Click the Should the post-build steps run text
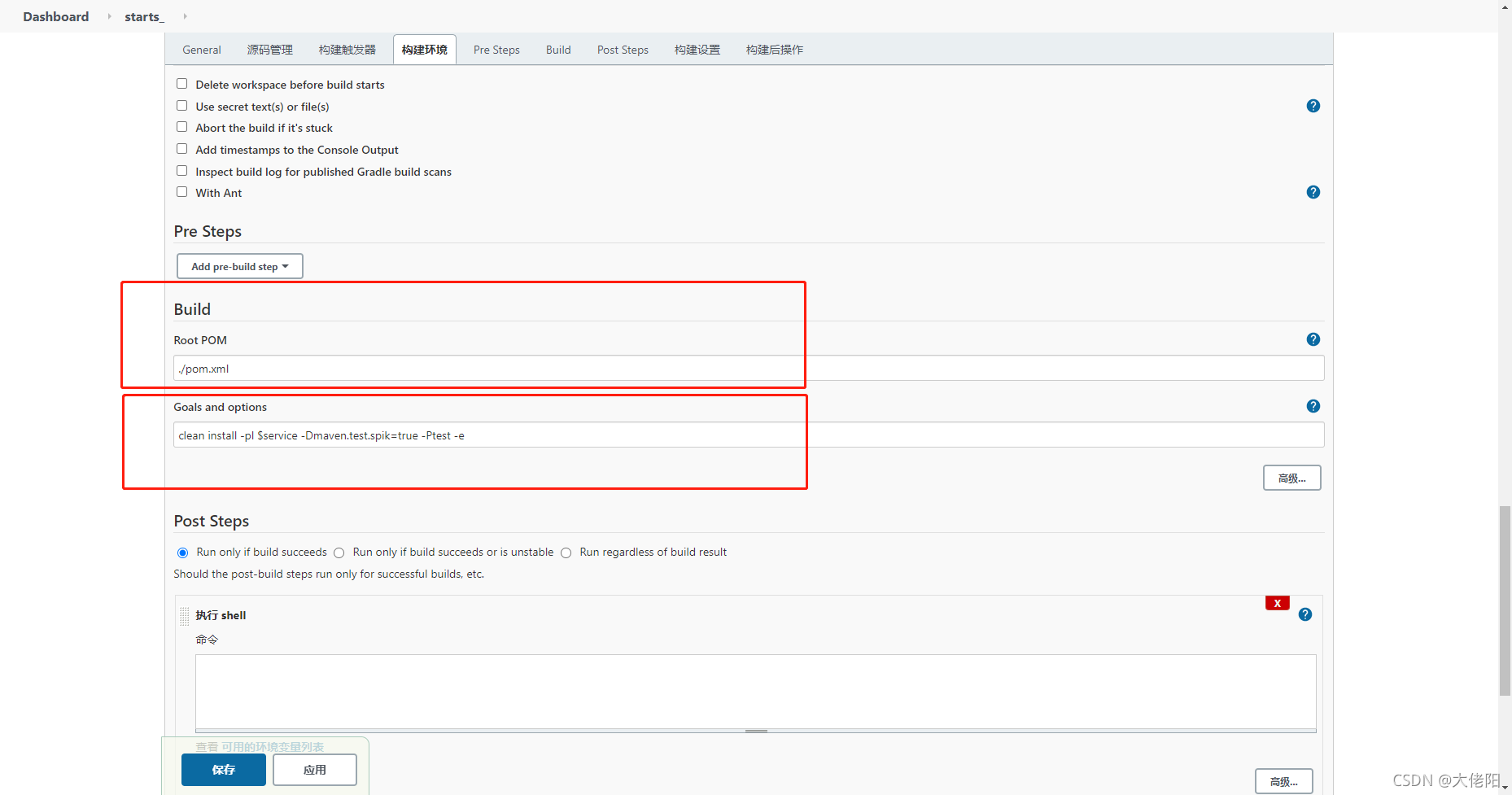 [x=329, y=574]
